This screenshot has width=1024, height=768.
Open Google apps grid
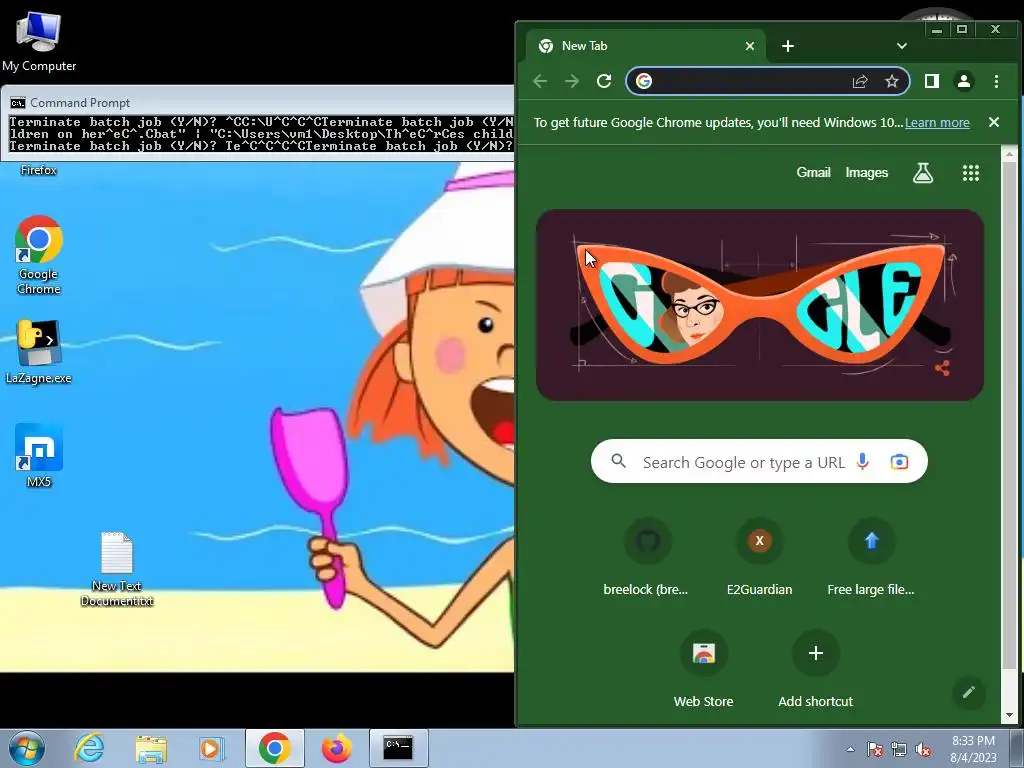pos(970,173)
